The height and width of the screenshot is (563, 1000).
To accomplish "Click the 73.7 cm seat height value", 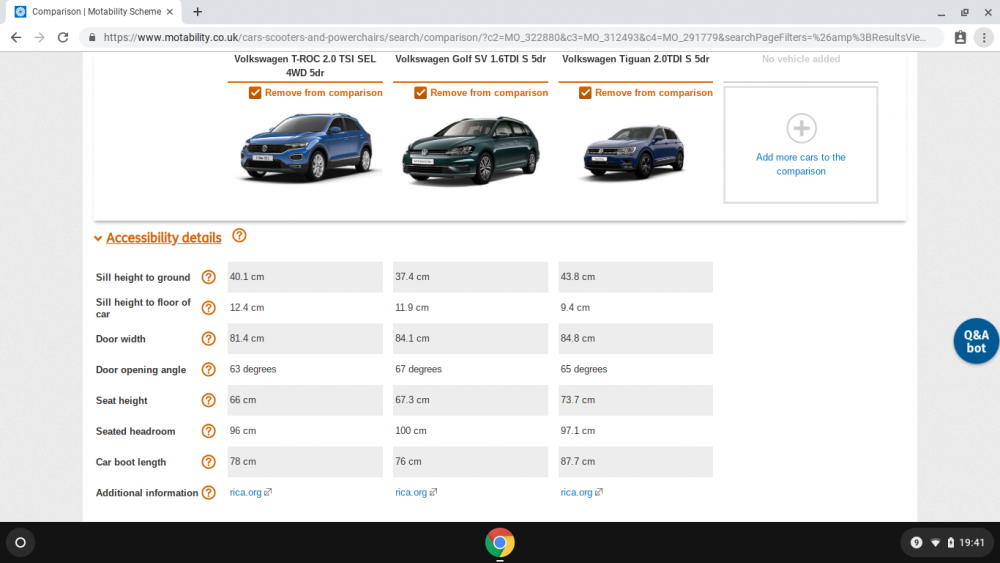I will 578,400.
